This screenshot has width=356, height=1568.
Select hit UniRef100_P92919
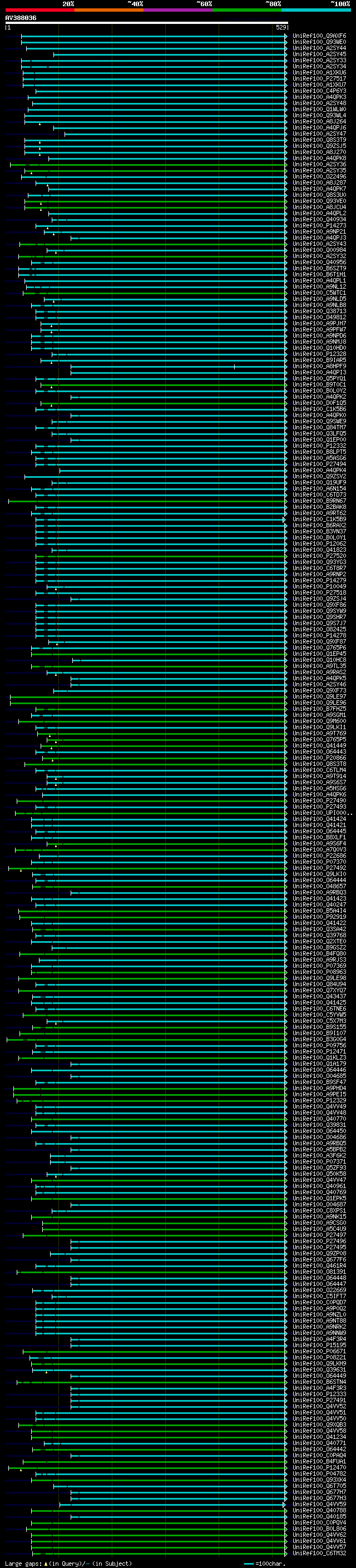tap(319, 917)
